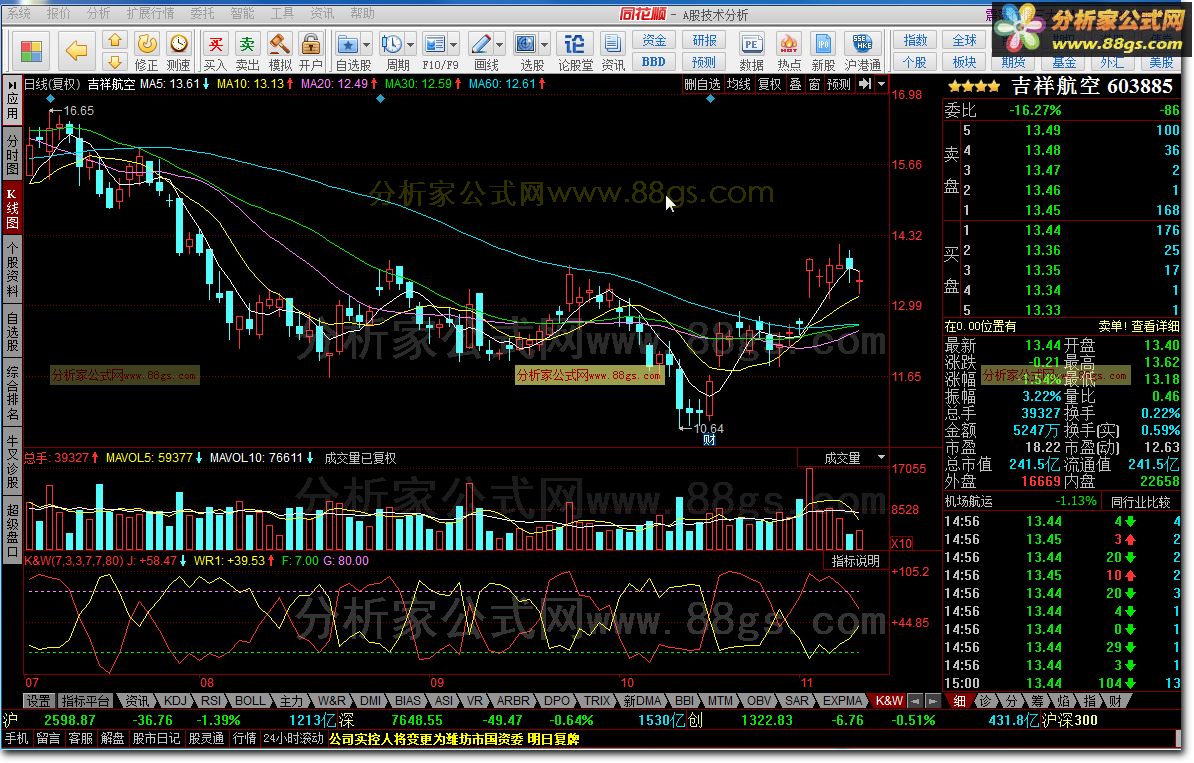
Task: Switch to the BOLL indicator tab
Action: pyautogui.click(x=250, y=701)
